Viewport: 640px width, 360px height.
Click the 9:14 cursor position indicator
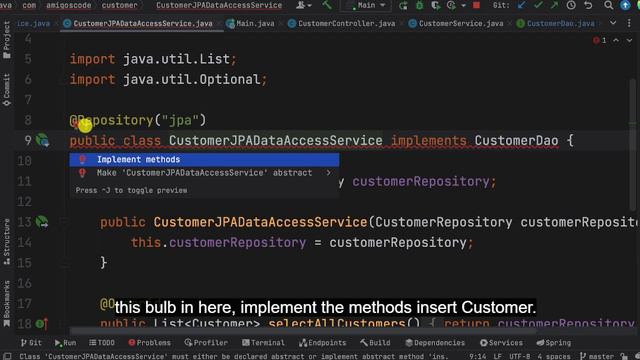pyautogui.click(x=478, y=356)
